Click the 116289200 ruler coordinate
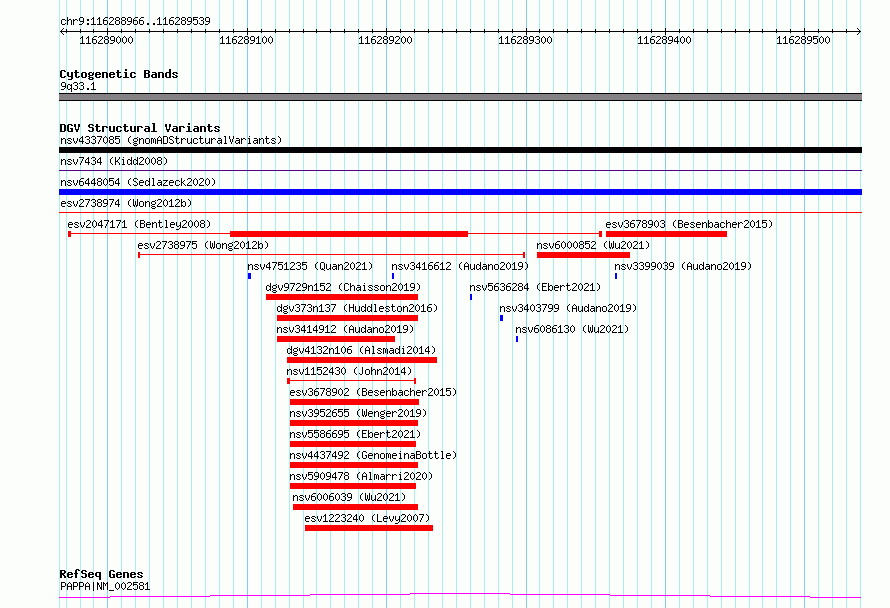The image size is (890, 608). point(385,40)
